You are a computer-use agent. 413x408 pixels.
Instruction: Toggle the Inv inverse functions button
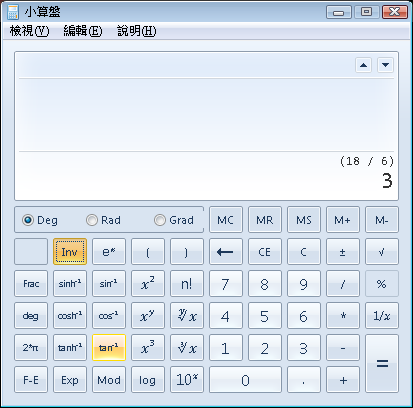coord(70,252)
